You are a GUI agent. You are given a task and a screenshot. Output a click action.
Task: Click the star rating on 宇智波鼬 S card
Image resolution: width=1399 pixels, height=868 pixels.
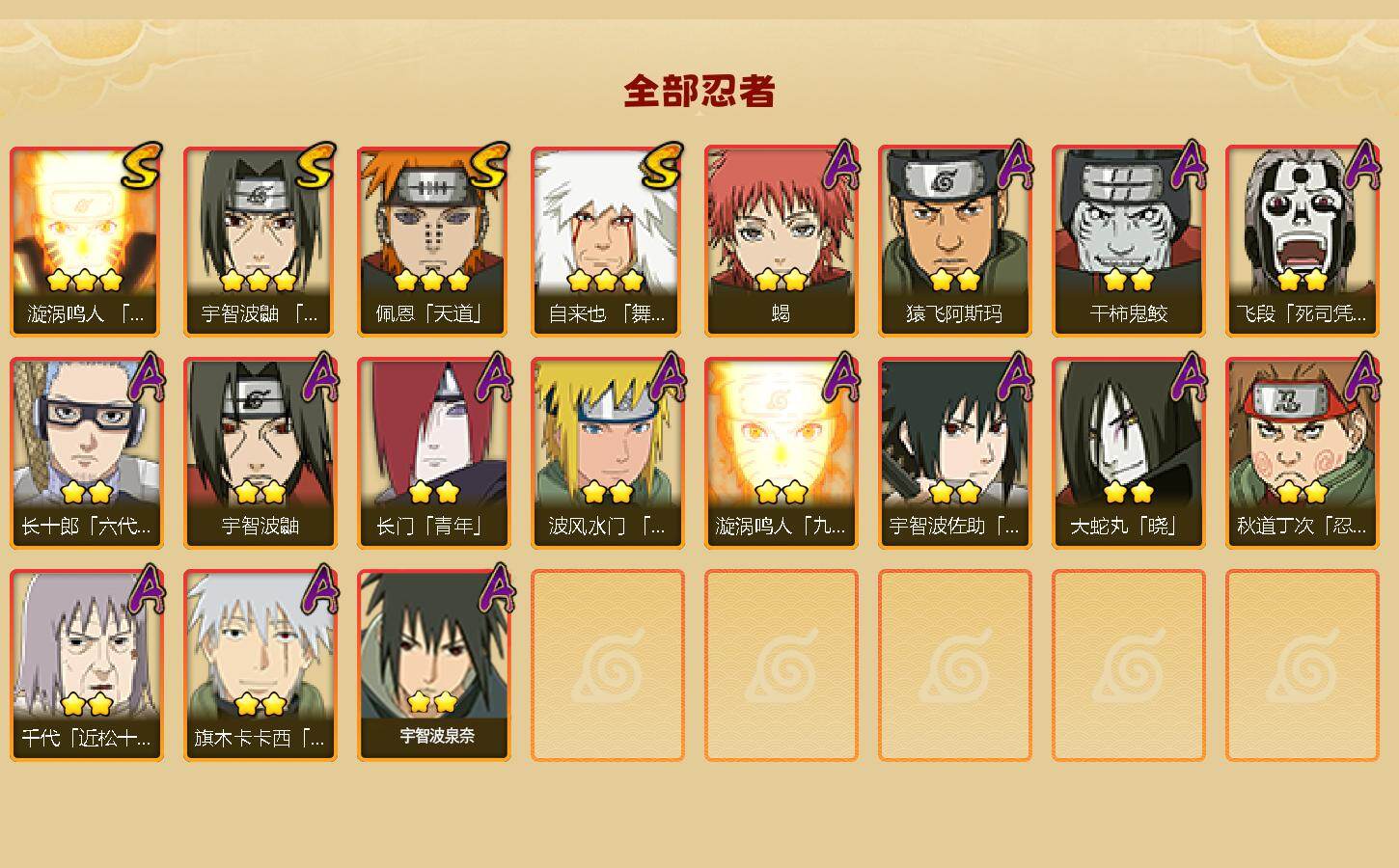click(x=258, y=281)
